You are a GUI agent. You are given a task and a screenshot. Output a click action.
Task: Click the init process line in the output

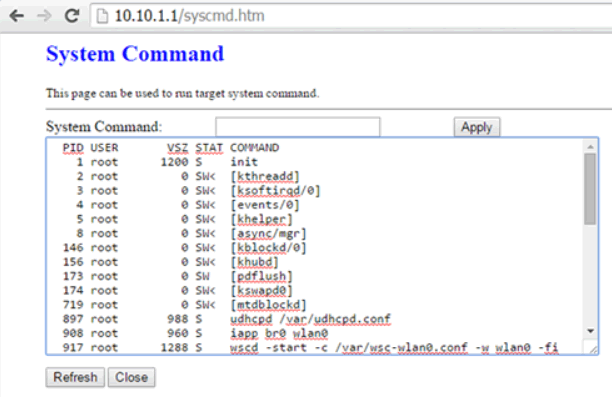coord(160,162)
